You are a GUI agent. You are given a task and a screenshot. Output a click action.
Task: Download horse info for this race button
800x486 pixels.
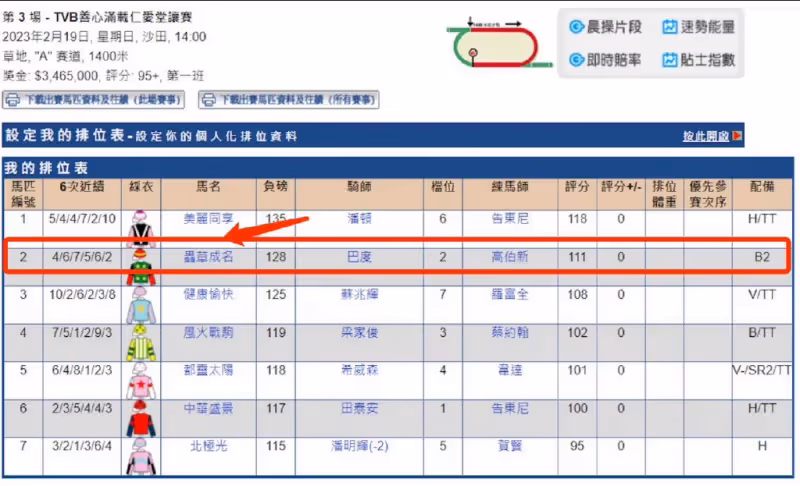(93, 99)
